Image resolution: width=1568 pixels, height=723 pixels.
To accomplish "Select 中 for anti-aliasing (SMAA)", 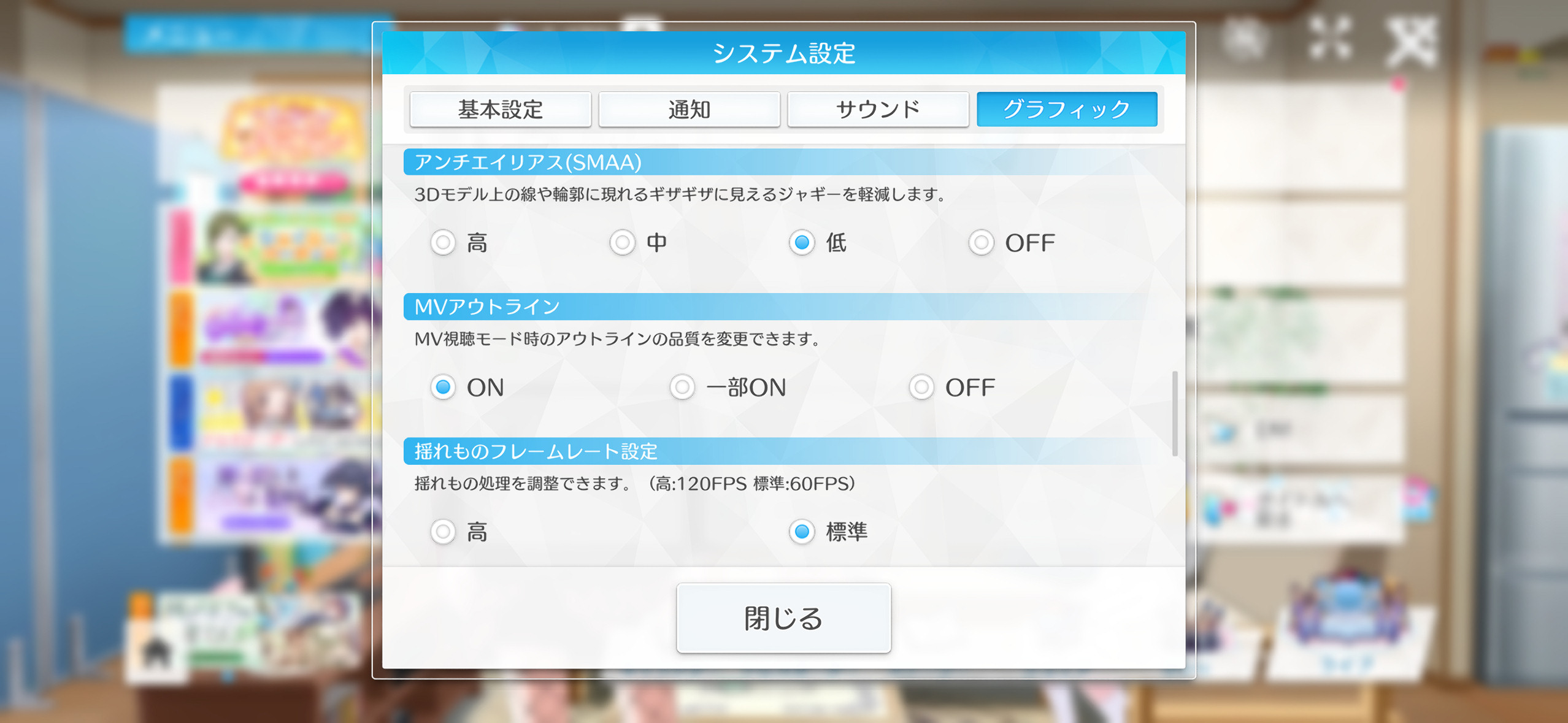I will (622, 242).
